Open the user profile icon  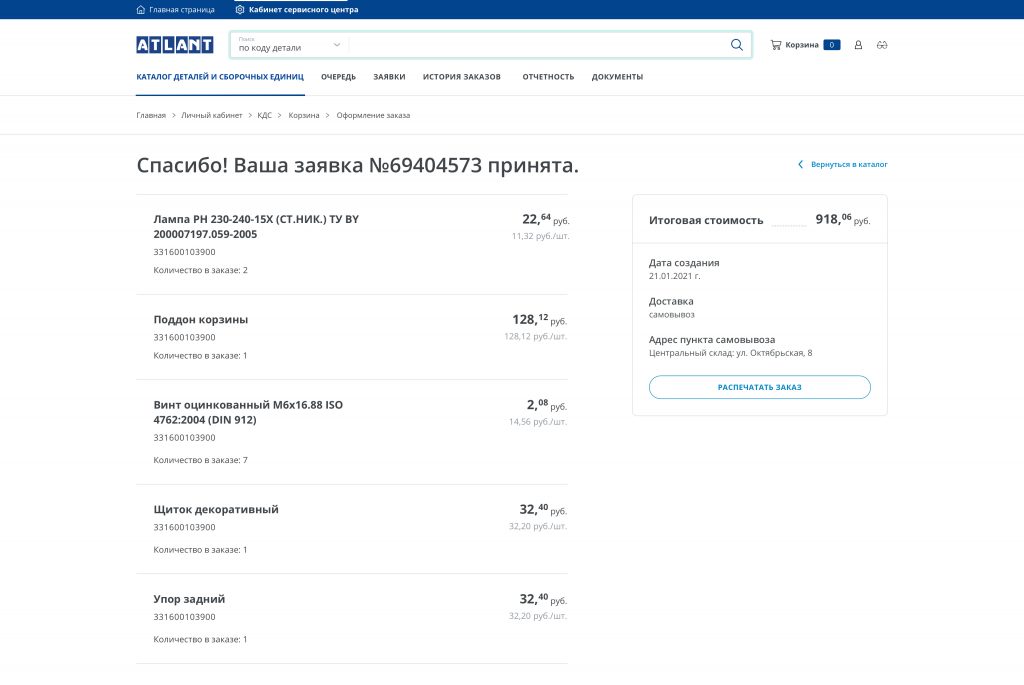click(858, 45)
